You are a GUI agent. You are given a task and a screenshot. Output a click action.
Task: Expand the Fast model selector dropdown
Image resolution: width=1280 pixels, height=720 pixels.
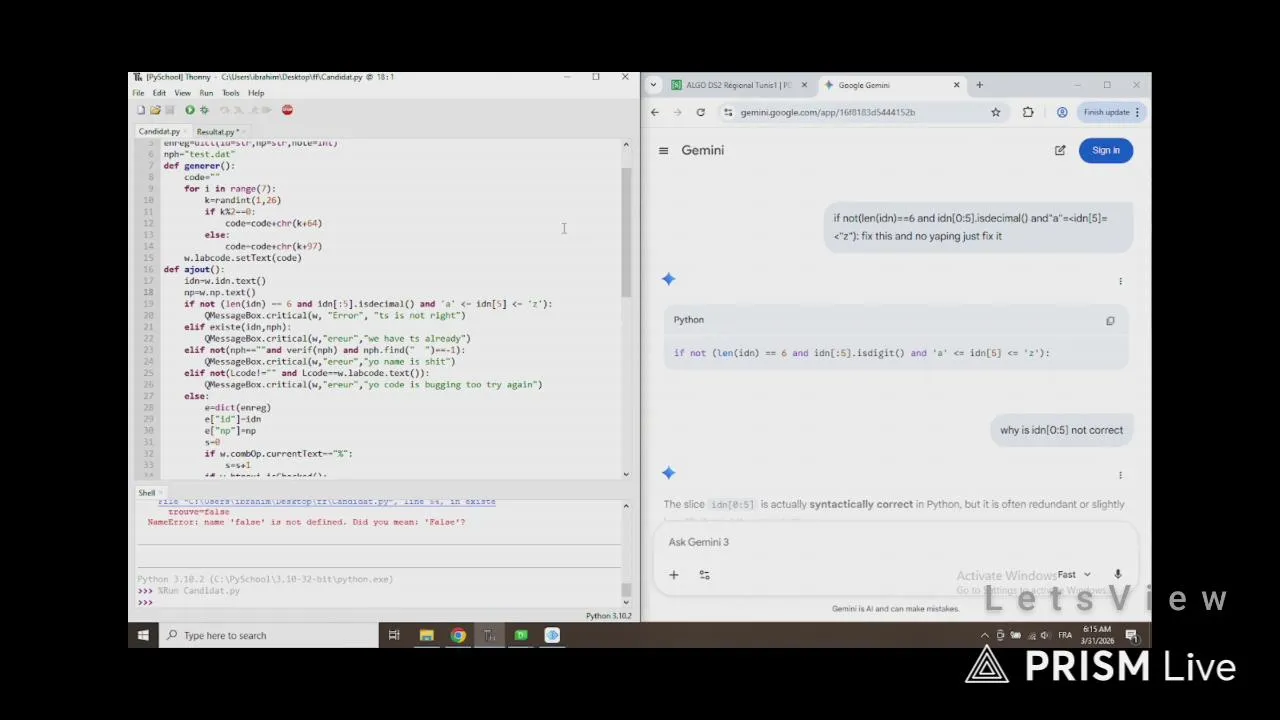[1075, 575]
